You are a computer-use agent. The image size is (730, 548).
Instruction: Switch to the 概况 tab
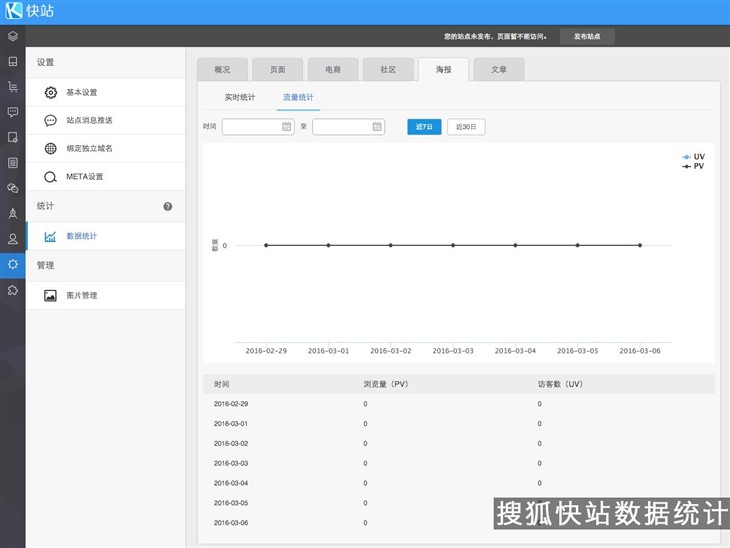point(222,70)
